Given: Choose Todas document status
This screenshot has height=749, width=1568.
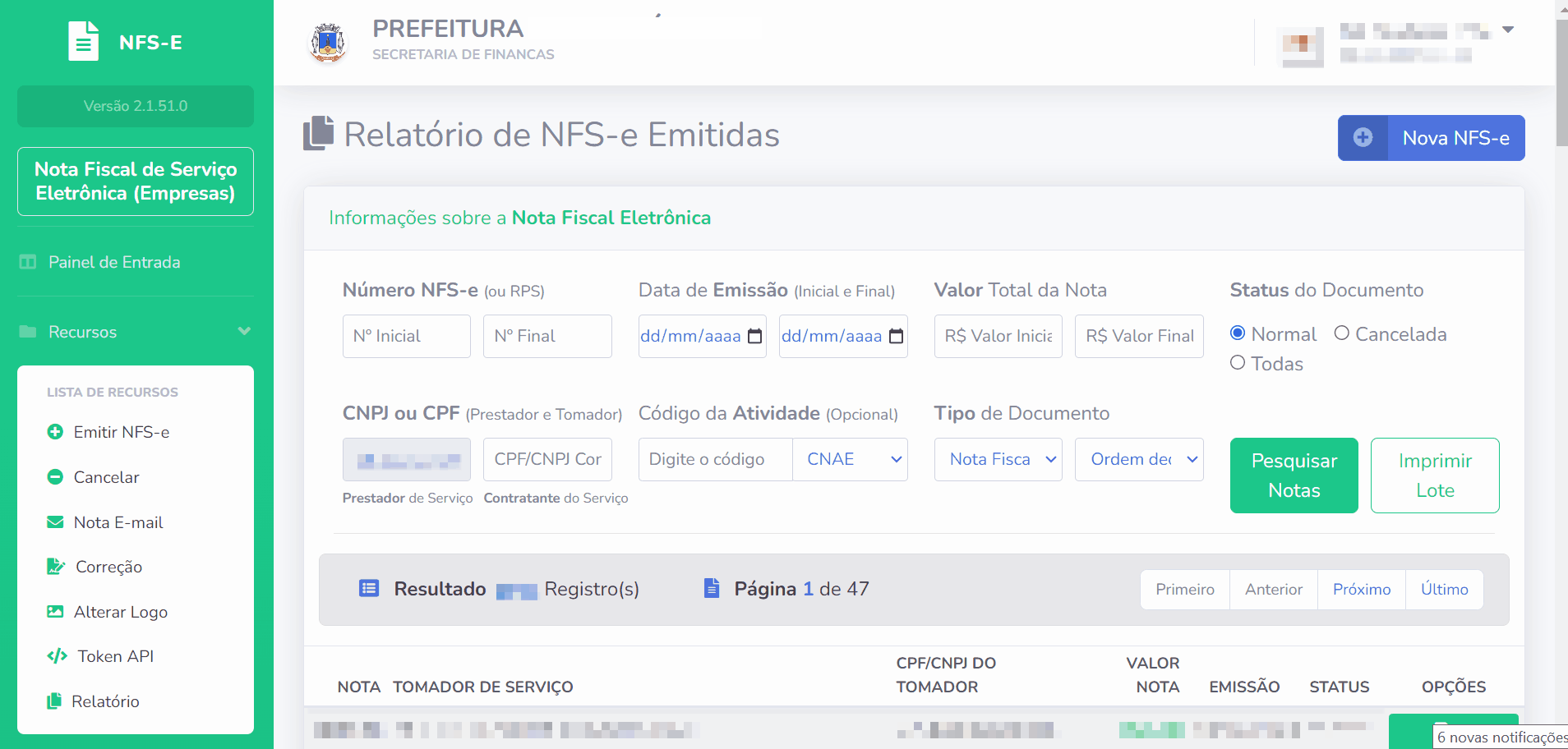Looking at the screenshot, I should click(x=1238, y=363).
